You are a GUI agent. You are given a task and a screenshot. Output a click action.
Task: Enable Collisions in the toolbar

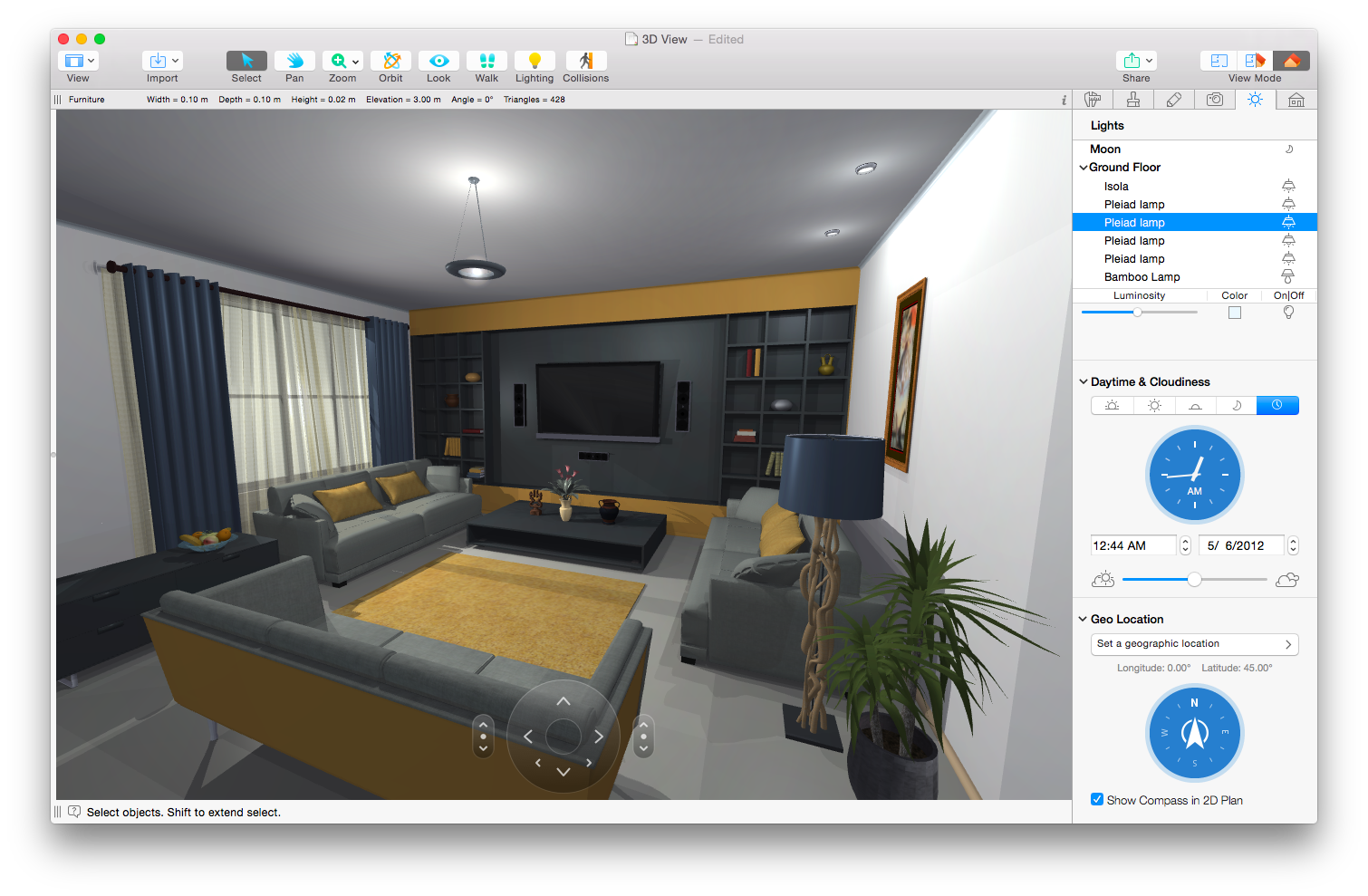pyautogui.click(x=585, y=62)
